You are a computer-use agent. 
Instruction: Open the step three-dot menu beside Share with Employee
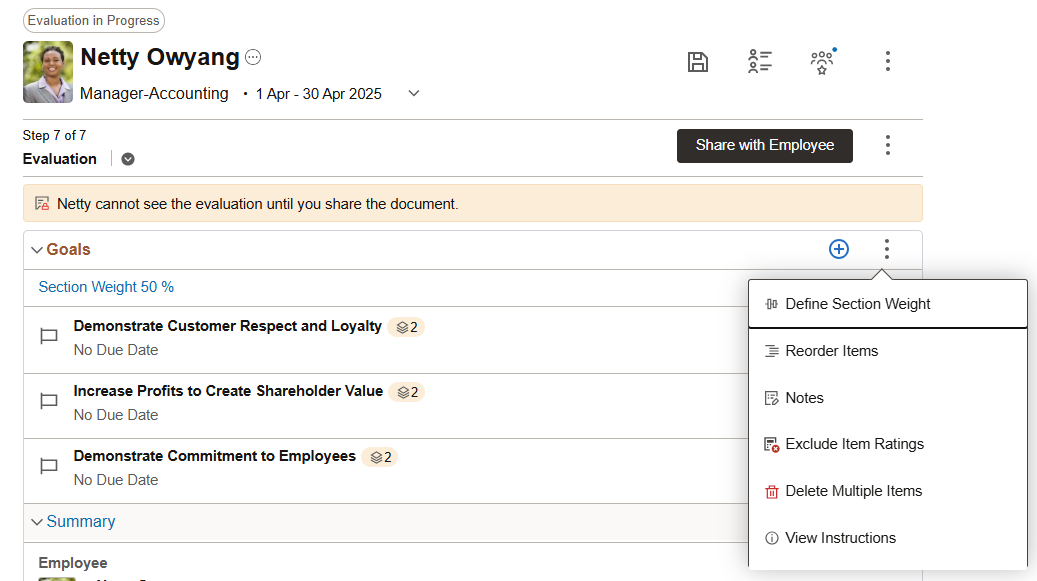click(888, 145)
